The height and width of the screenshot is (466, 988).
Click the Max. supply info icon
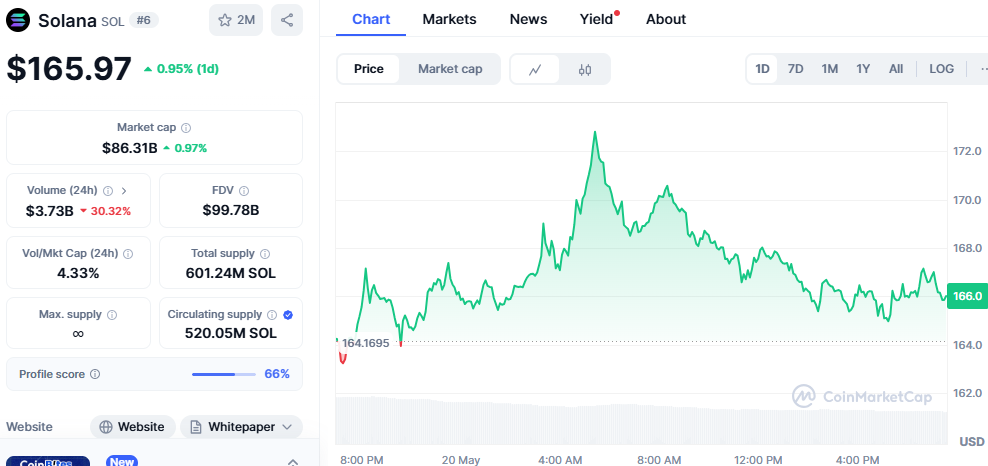coord(112,314)
